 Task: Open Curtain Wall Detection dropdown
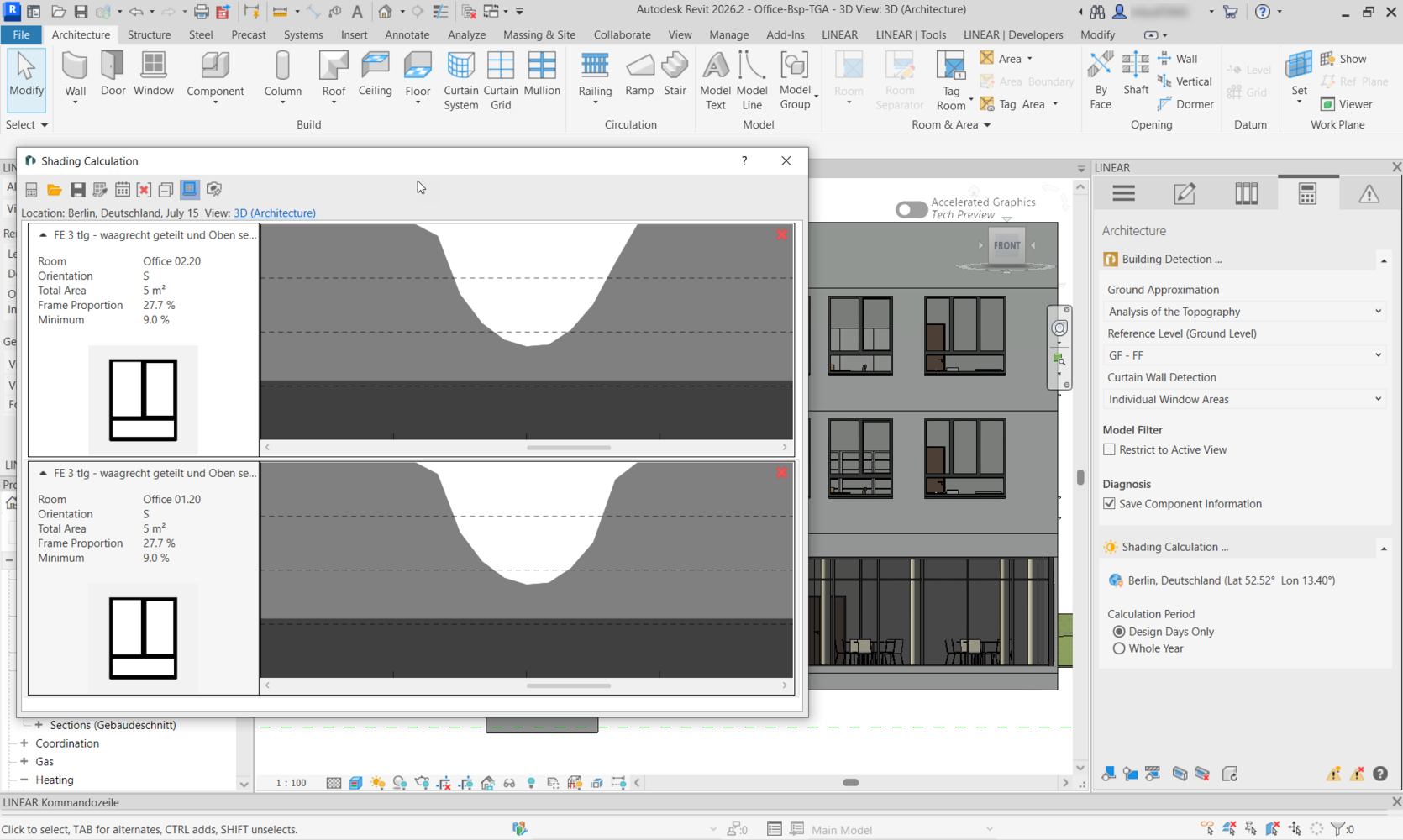click(1244, 399)
